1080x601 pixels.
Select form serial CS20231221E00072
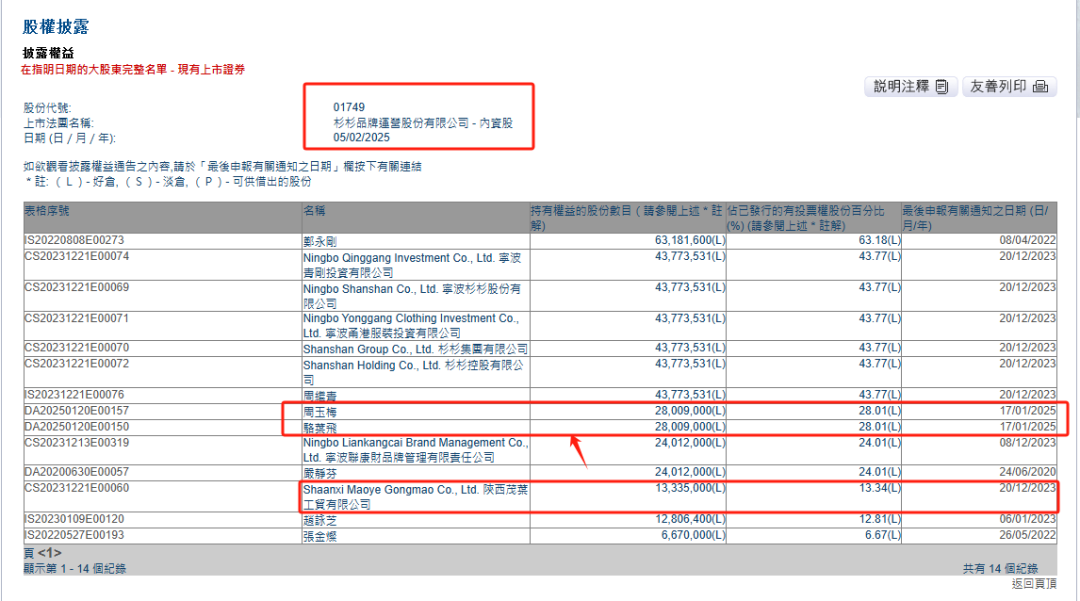click(x=76, y=363)
